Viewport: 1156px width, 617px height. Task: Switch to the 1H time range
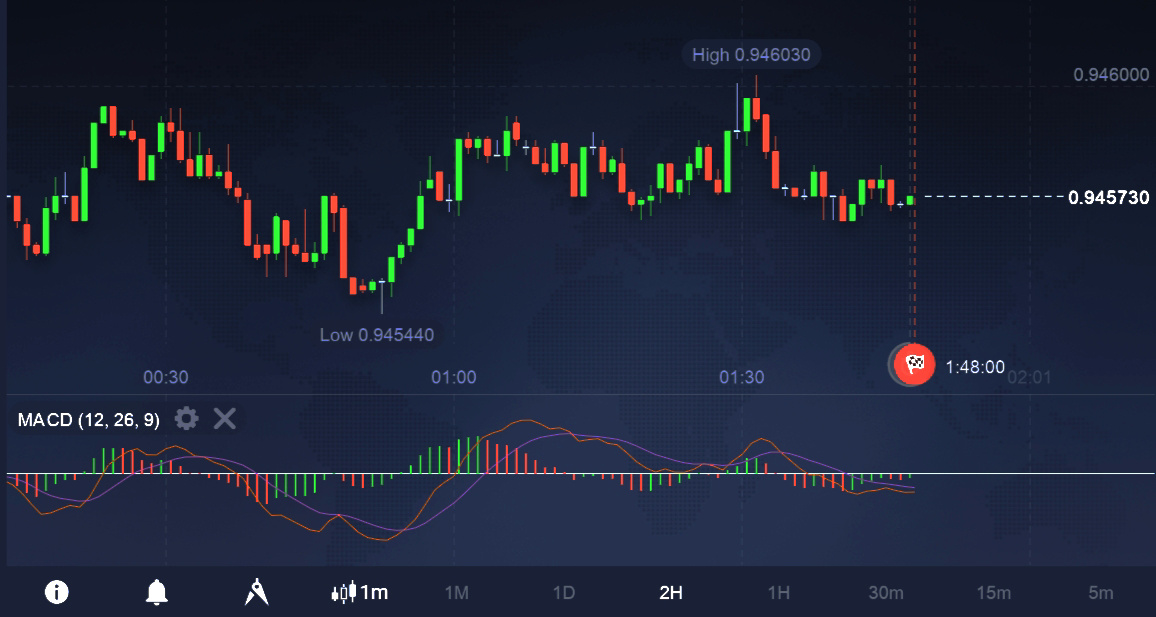pyautogui.click(x=778, y=592)
